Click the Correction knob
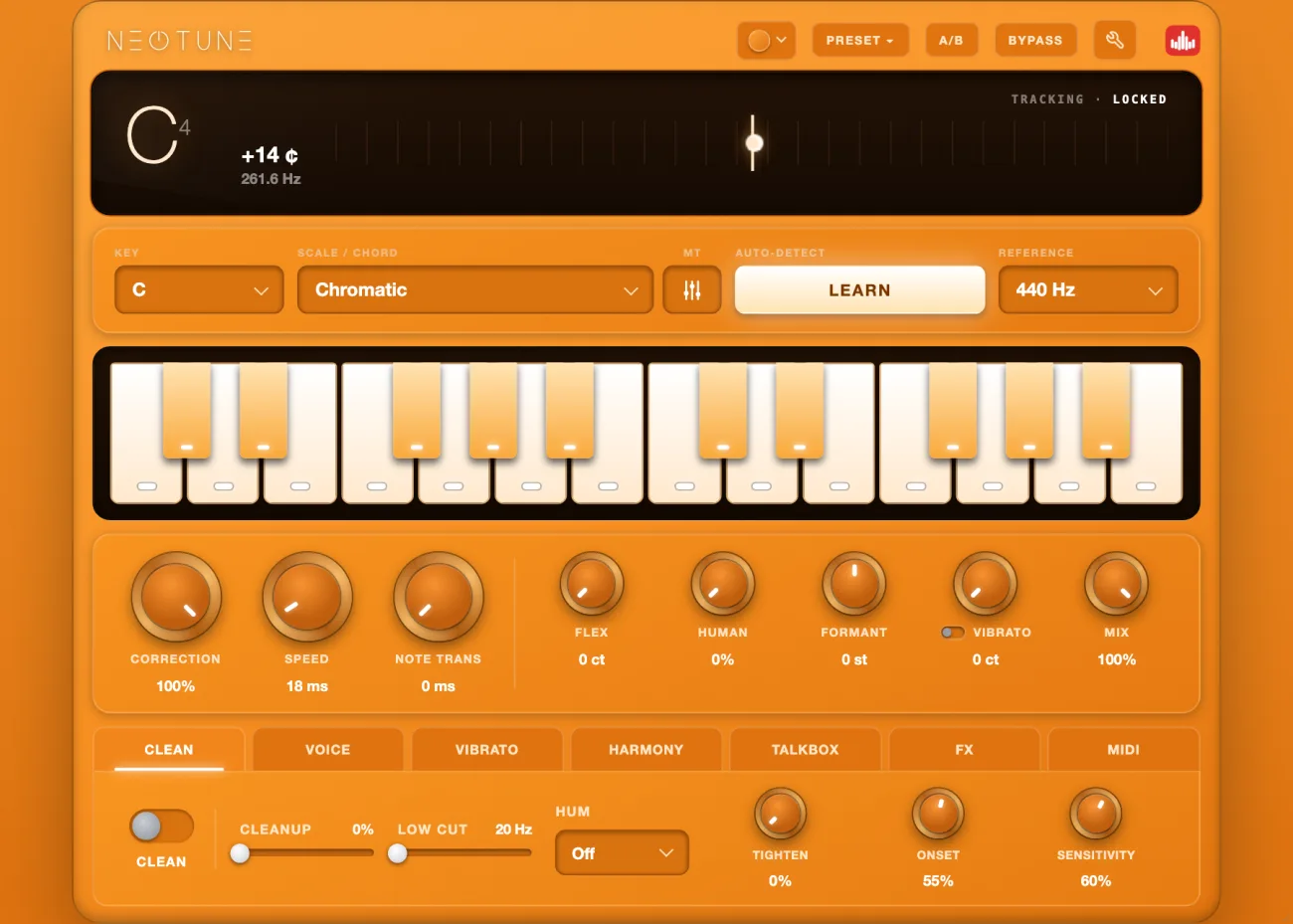1293x924 pixels. click(176, 597)
